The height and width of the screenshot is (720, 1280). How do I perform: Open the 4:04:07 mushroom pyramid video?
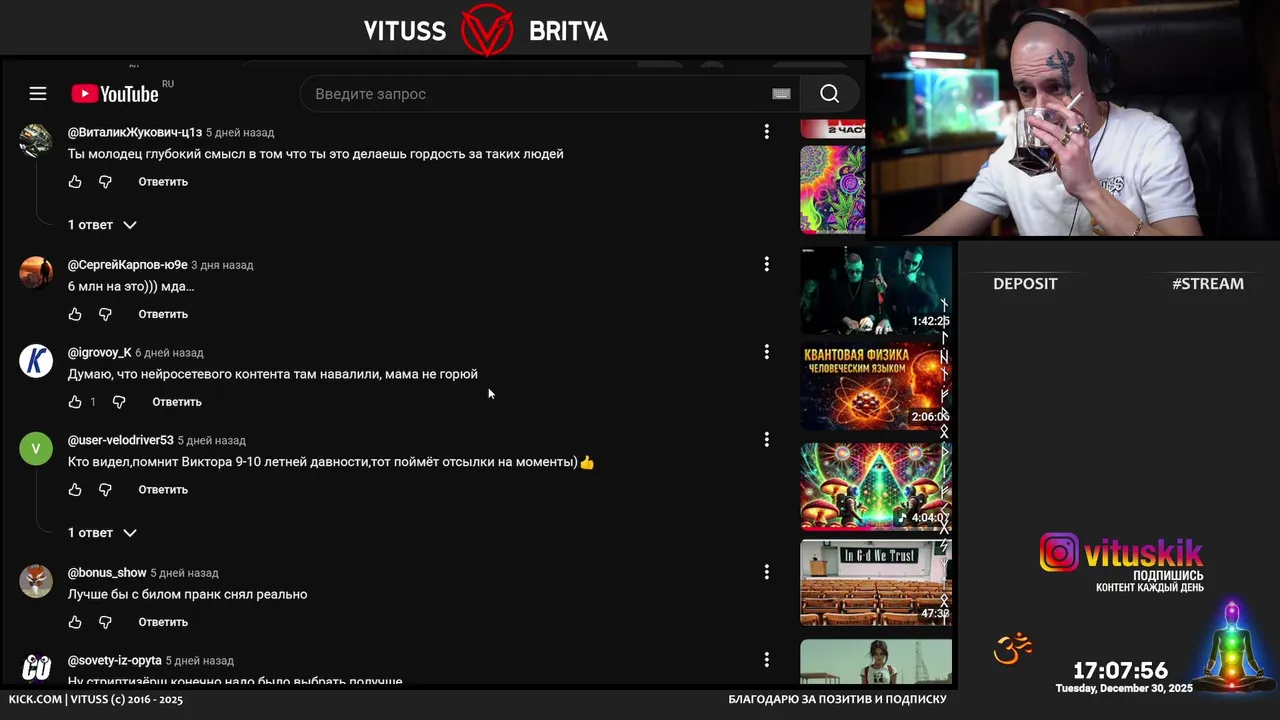876,486
